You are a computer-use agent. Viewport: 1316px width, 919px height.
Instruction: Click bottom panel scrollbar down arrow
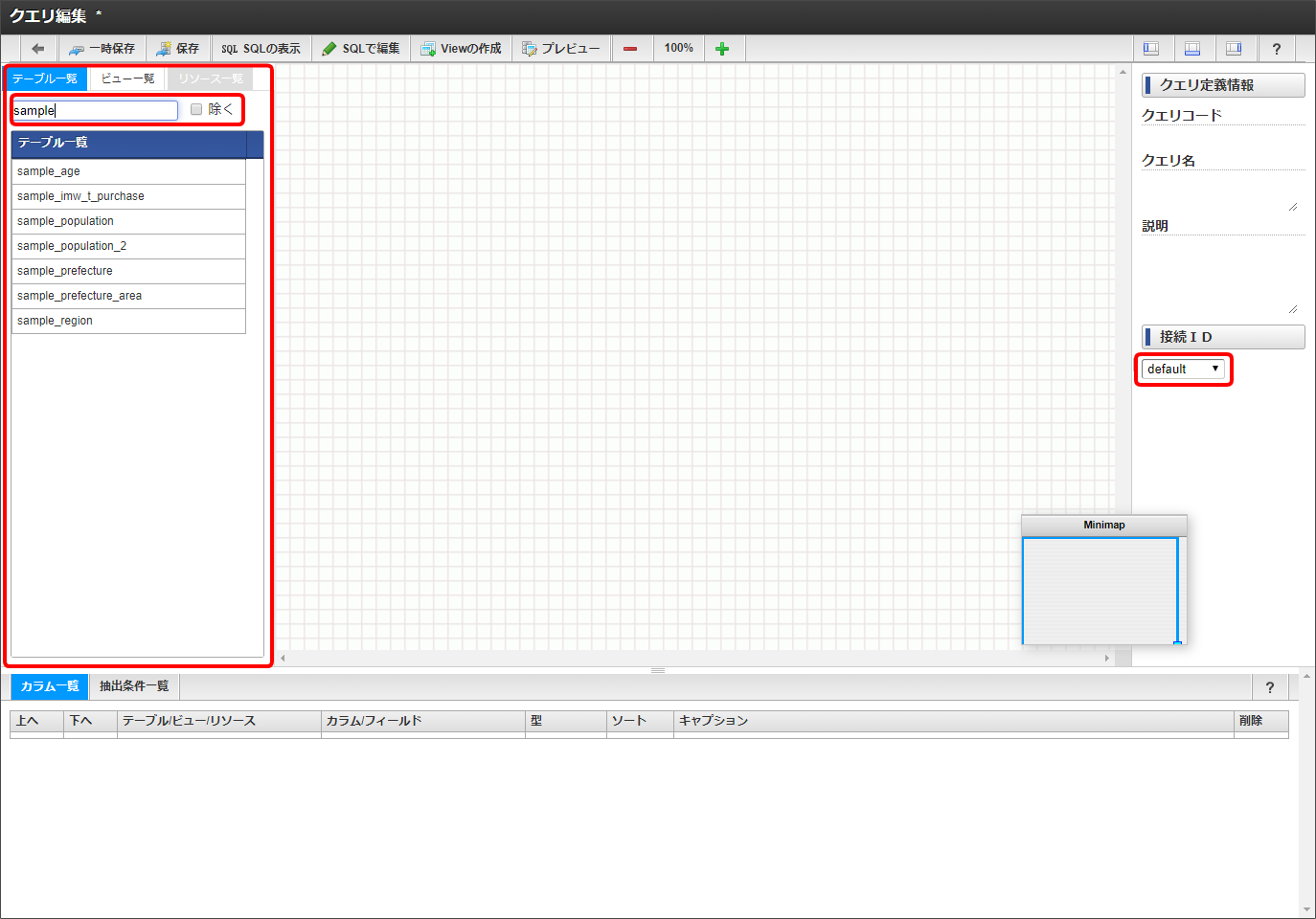click(1307, 909)
